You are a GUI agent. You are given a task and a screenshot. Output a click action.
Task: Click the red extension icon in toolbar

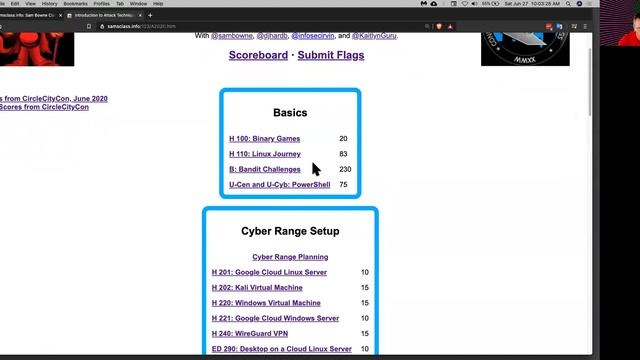pyautogui.click(x=549, y=26)
